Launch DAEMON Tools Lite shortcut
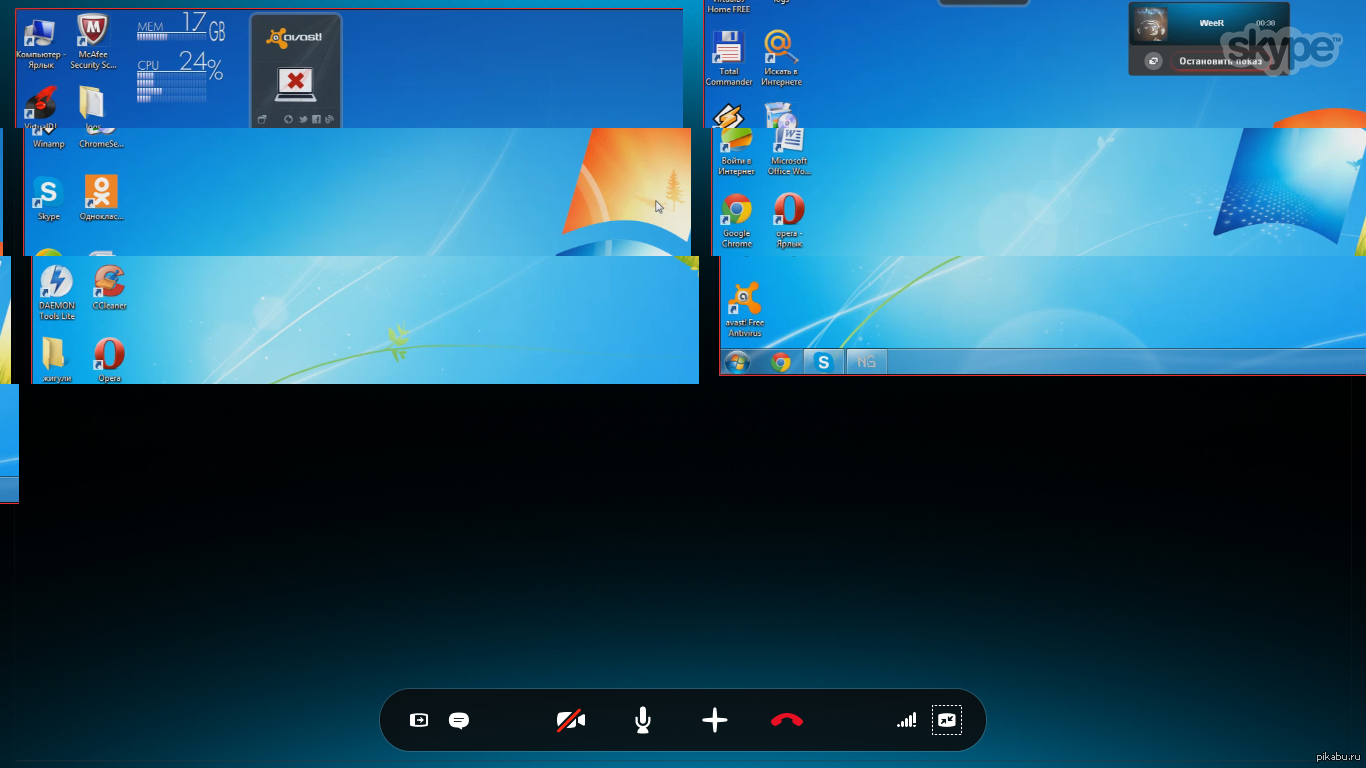Viewport: 1366px width, 768px height. coord(56,293)
